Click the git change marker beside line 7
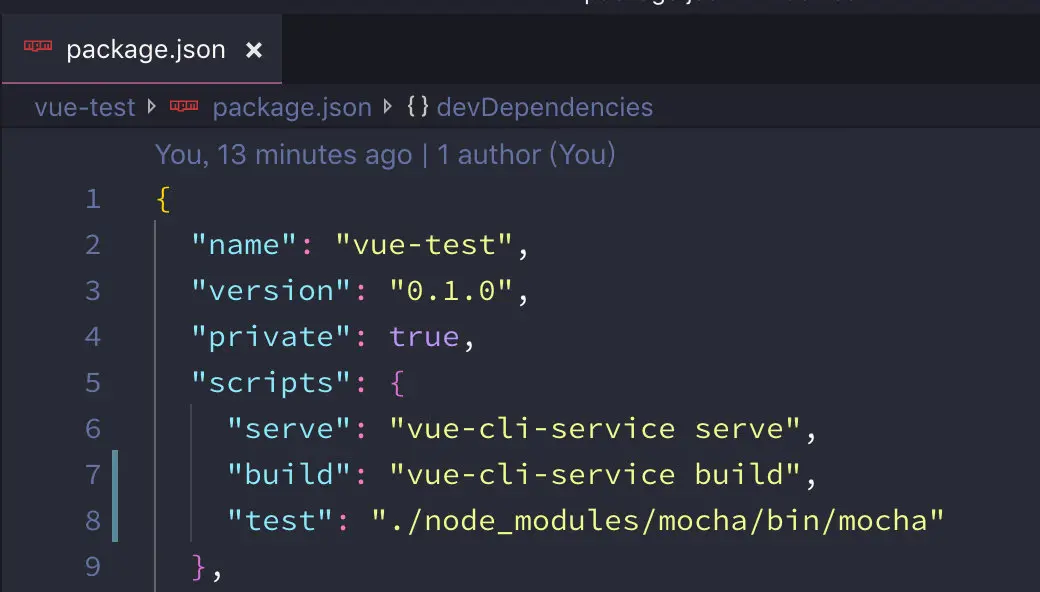This screenshot has width=1040, height=592. pos(115,473)
